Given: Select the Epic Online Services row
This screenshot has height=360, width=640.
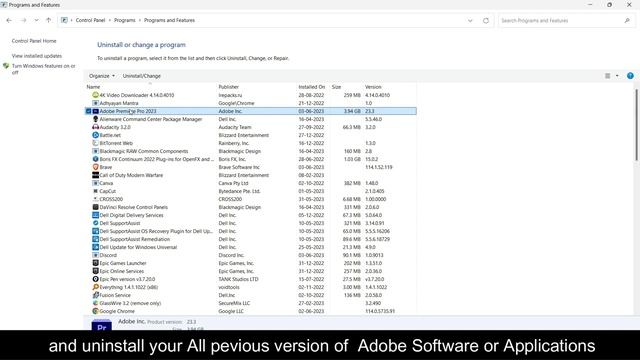Looking at the screenshot, I should (x=251, y=271).
